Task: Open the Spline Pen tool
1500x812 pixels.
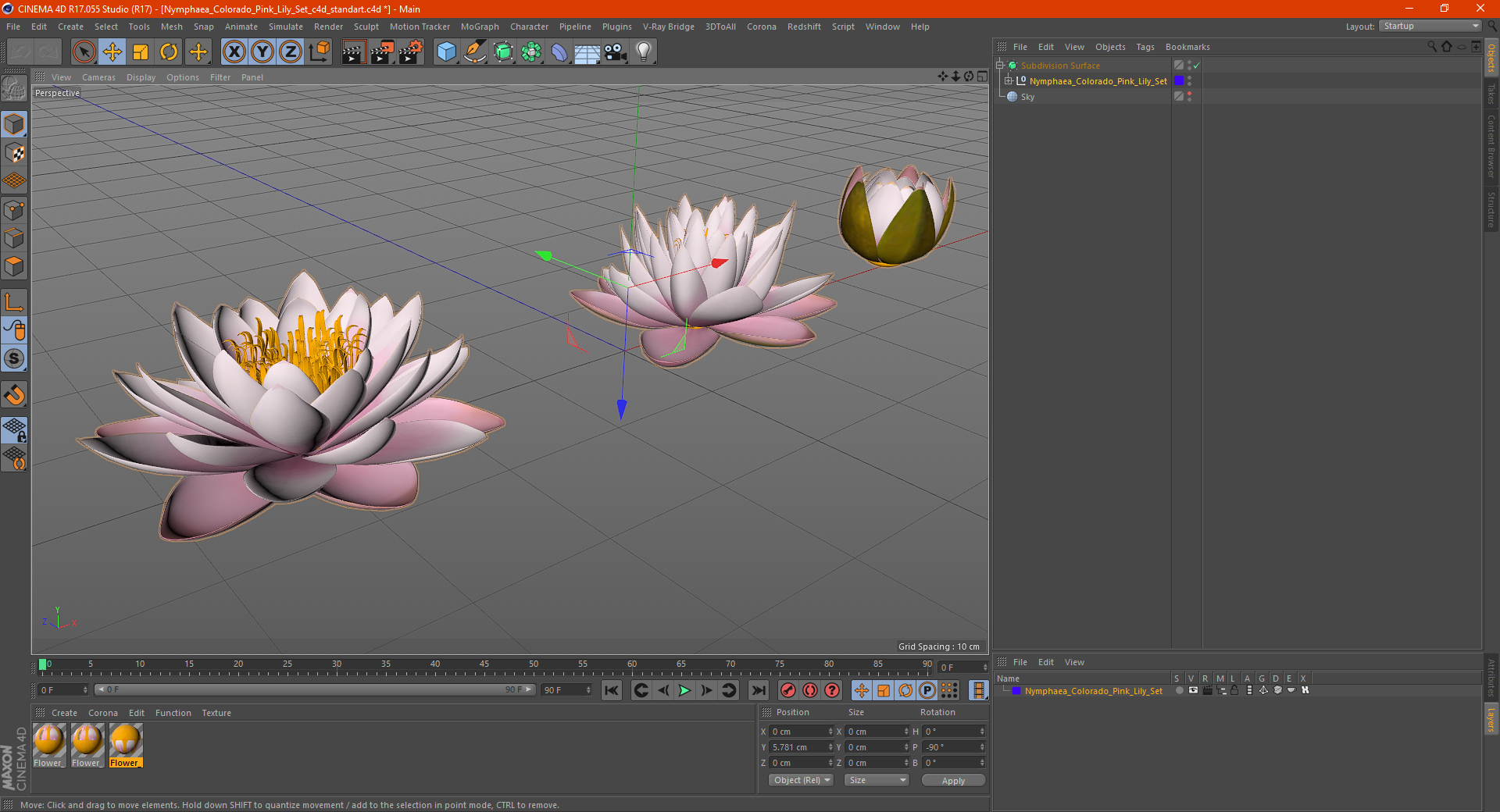Action: [x=475, y=52]
